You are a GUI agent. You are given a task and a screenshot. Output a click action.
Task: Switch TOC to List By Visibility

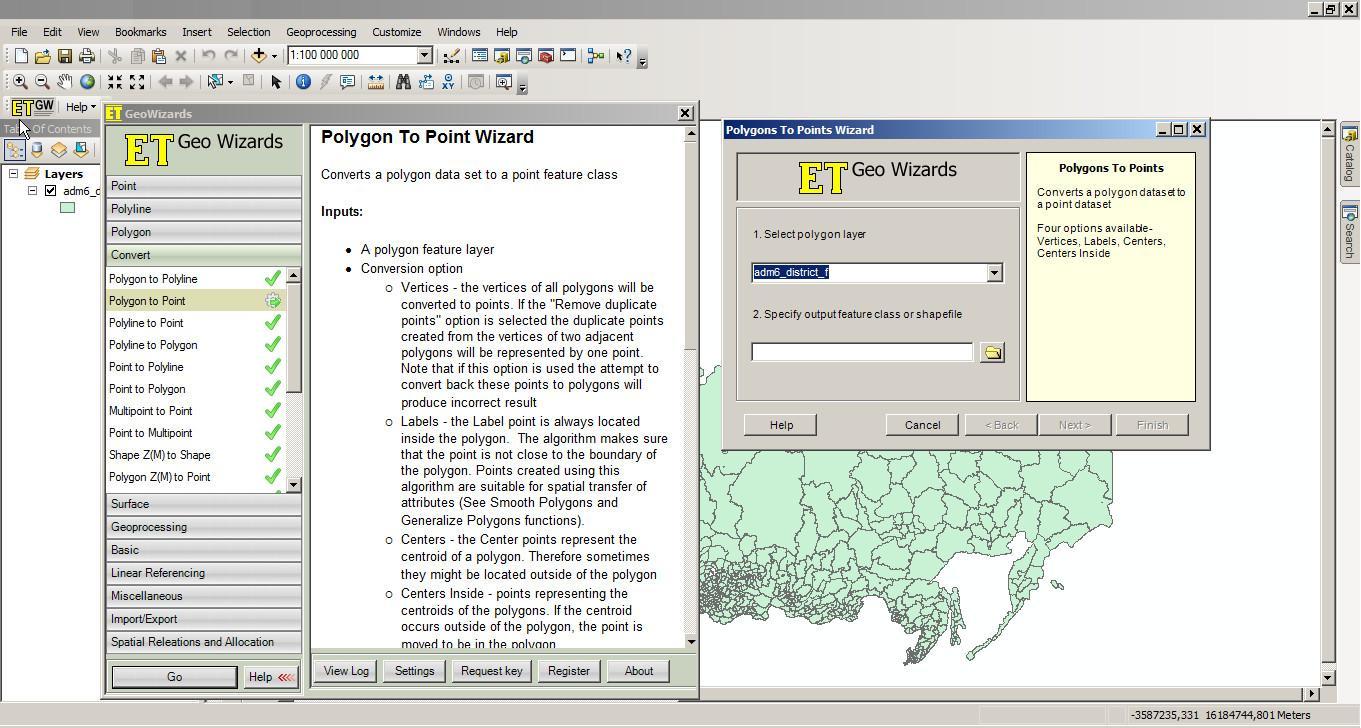[x=59, y=150]
